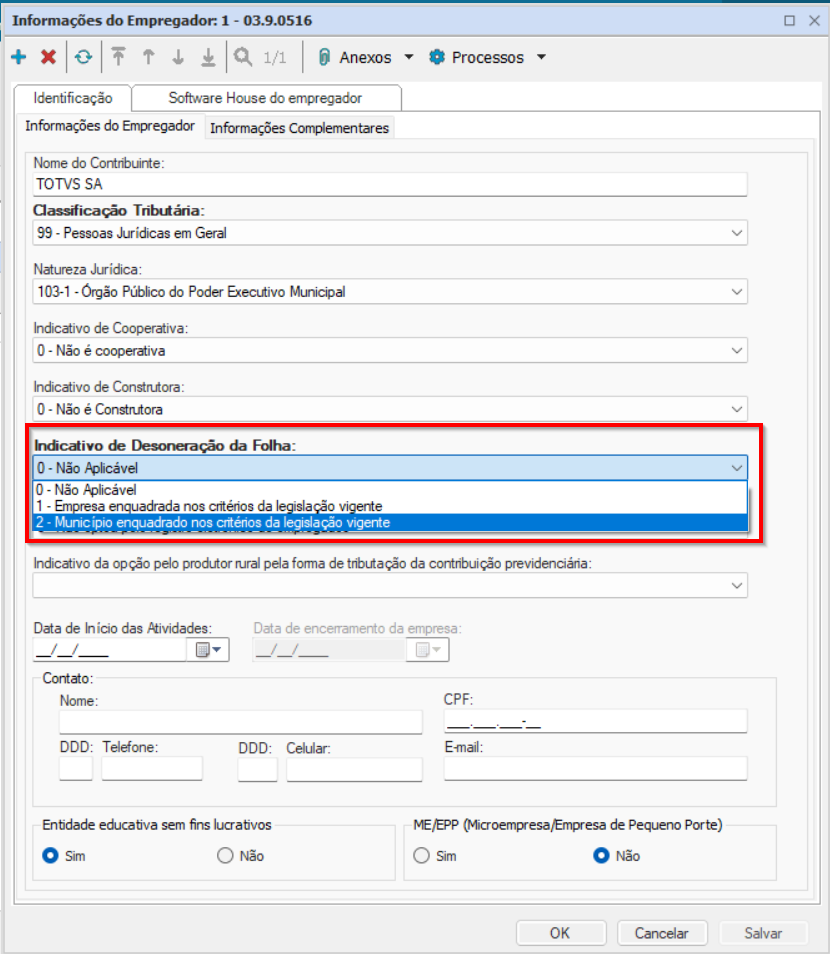
Task: Select Sim for Entidade educativa sem fins lucrativos
Action: point(50,856)
